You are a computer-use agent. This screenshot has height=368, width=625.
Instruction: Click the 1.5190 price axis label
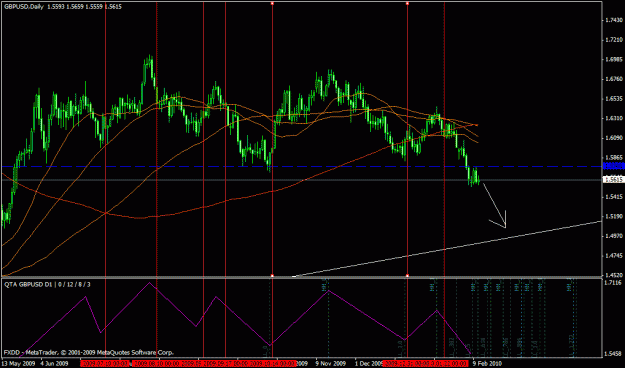(x=614, y=216)
